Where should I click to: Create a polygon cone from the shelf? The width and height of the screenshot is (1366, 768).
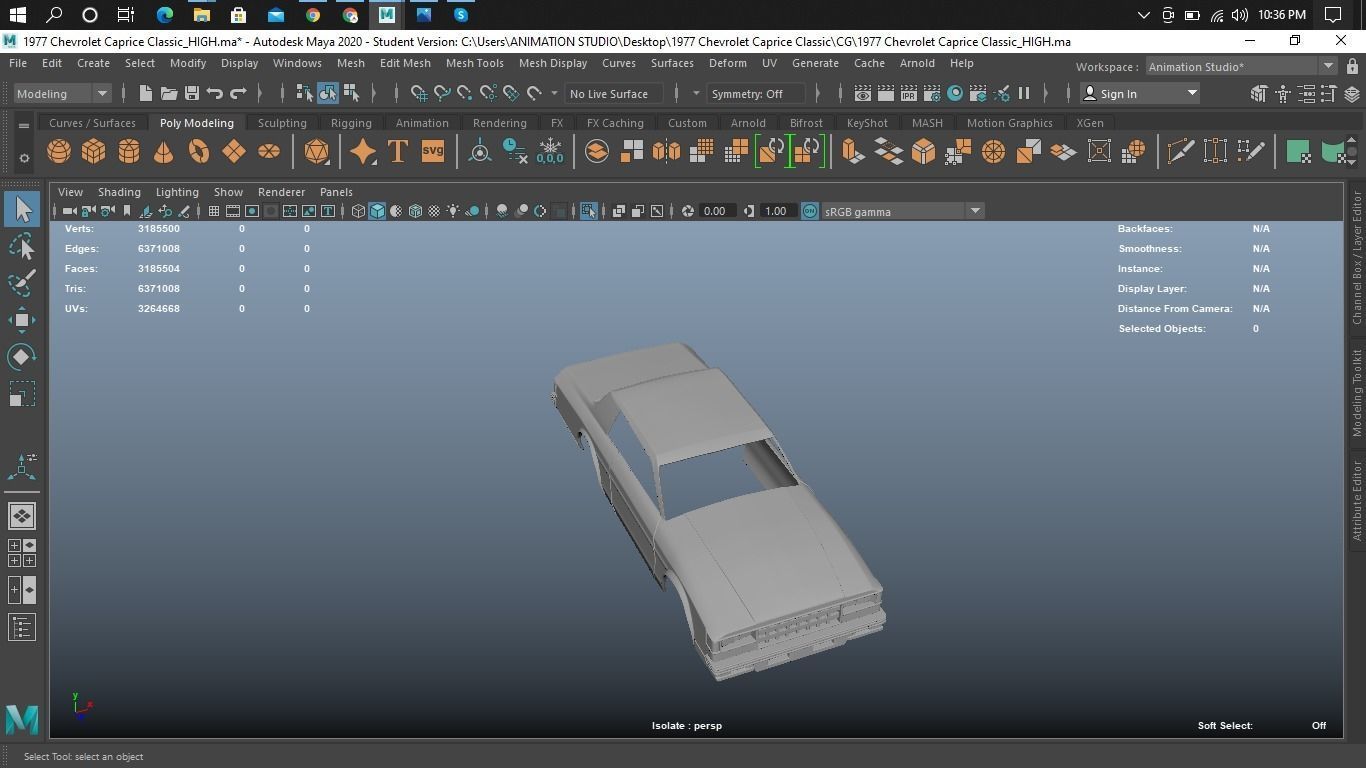(x=164, y=152)
